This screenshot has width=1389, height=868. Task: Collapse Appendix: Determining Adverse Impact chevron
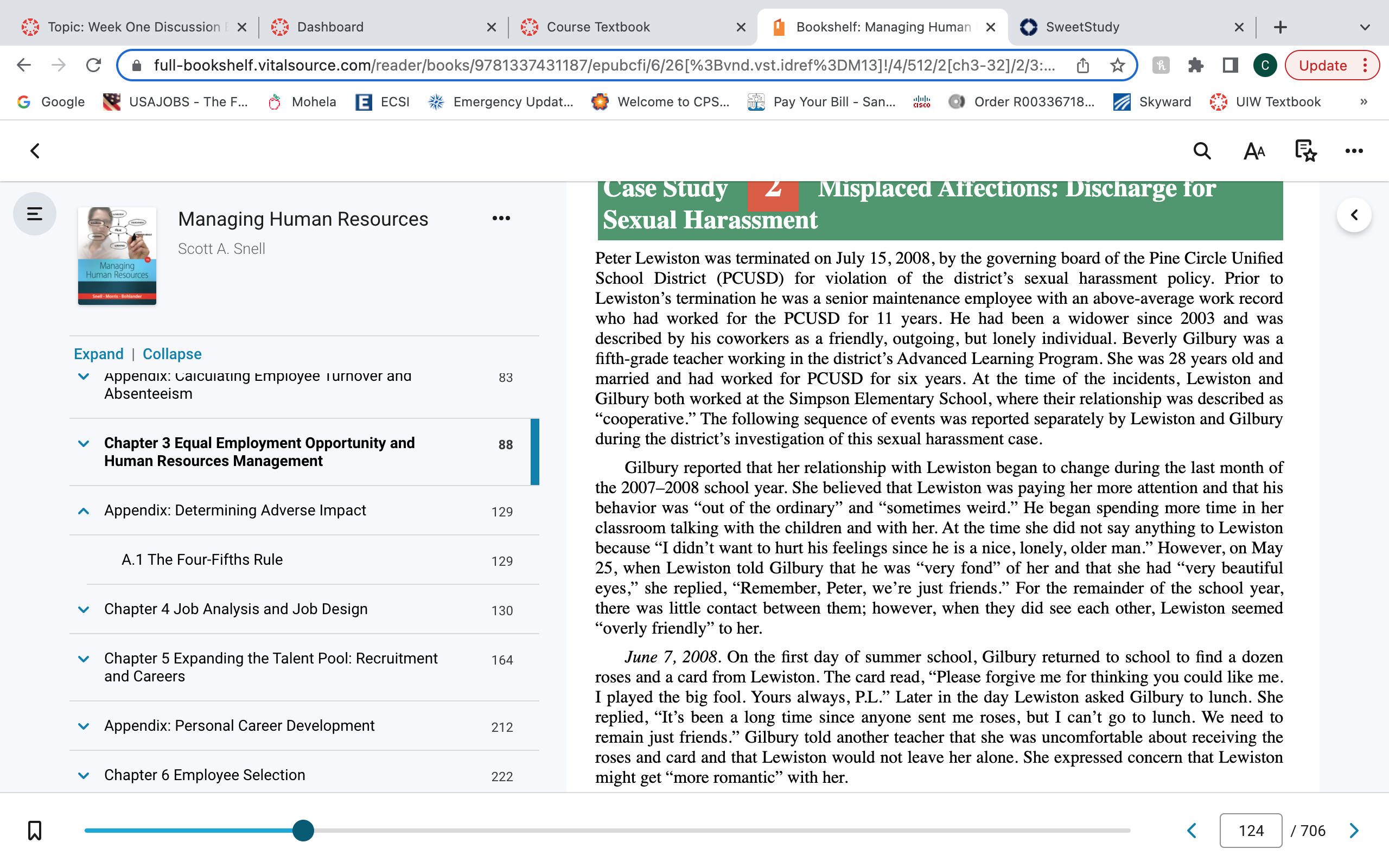click(x=84, y=511)
